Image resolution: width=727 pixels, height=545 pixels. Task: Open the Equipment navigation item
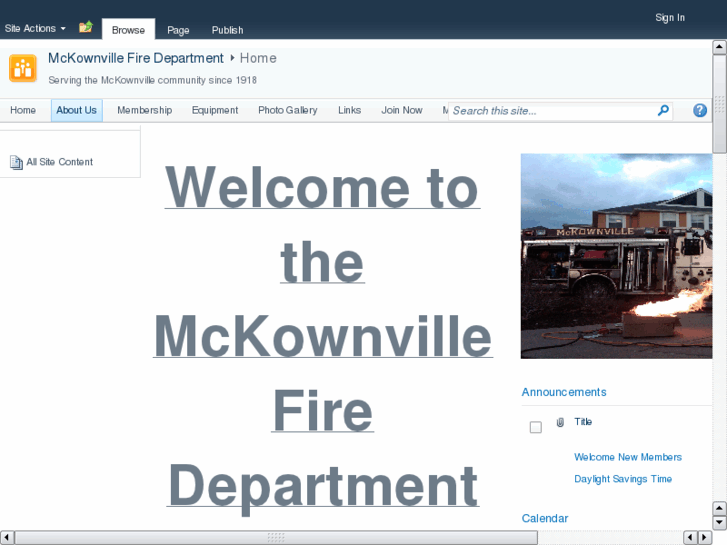215,110
